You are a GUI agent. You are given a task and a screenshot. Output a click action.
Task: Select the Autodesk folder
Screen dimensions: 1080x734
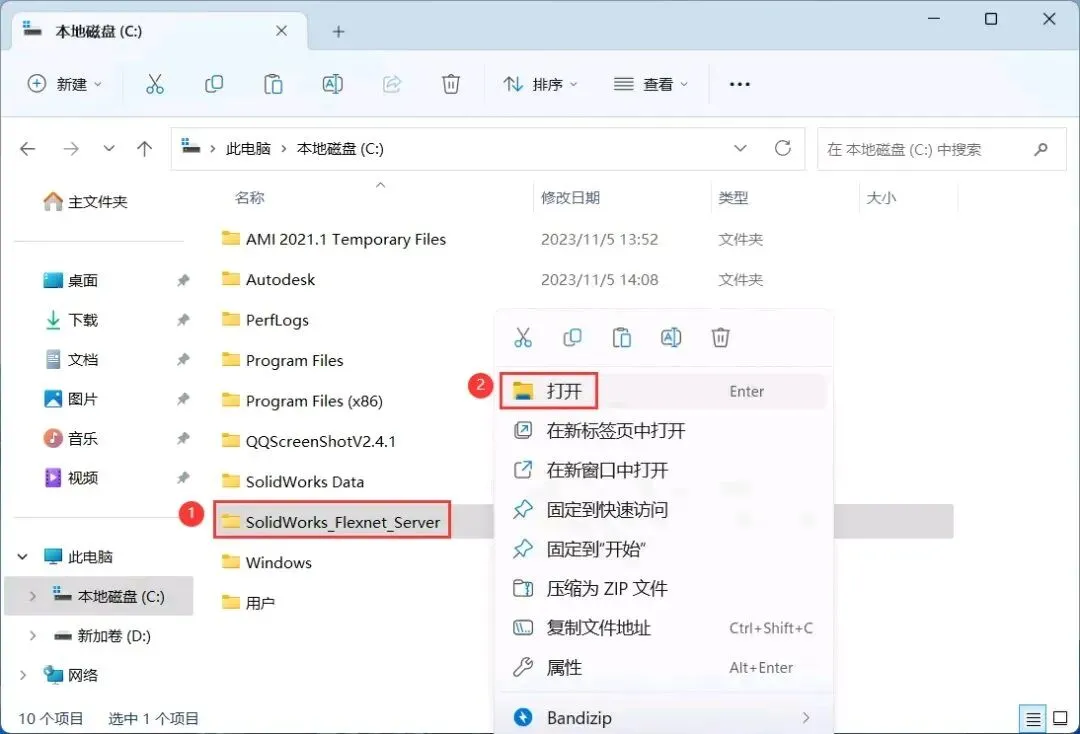[269, 280]
